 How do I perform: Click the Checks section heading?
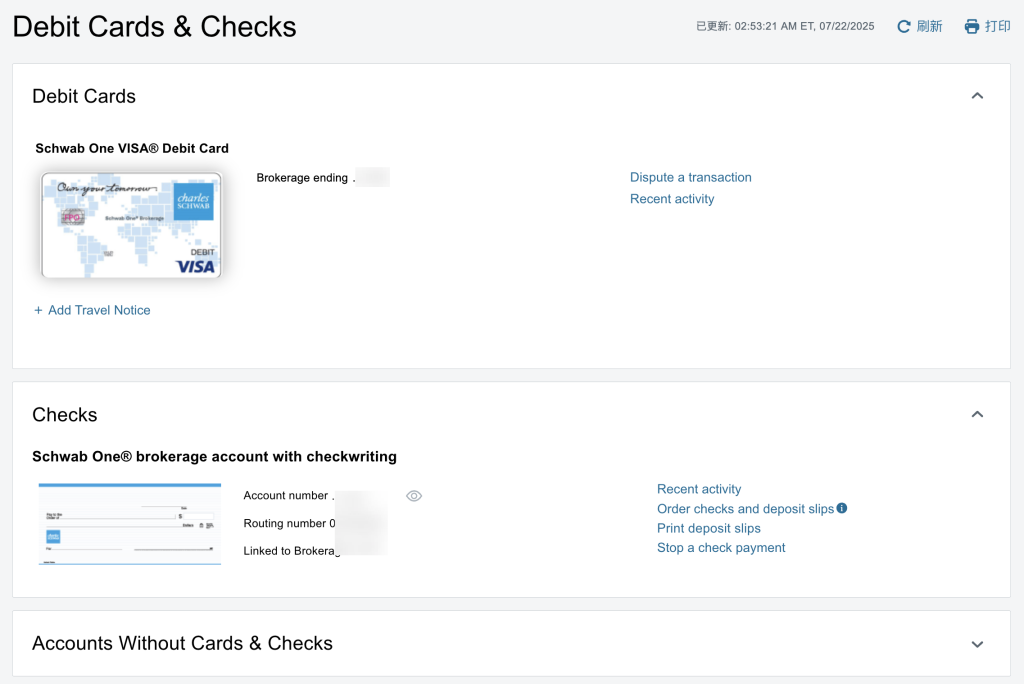point(65,415)
